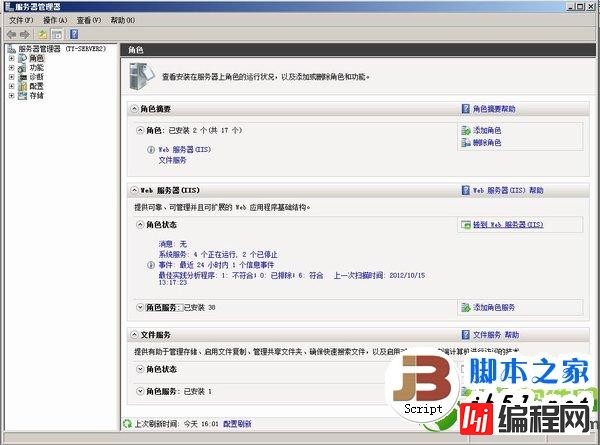Toggle the console tree toolbar icon
The image size is (600, 445).
pos(57,34)
